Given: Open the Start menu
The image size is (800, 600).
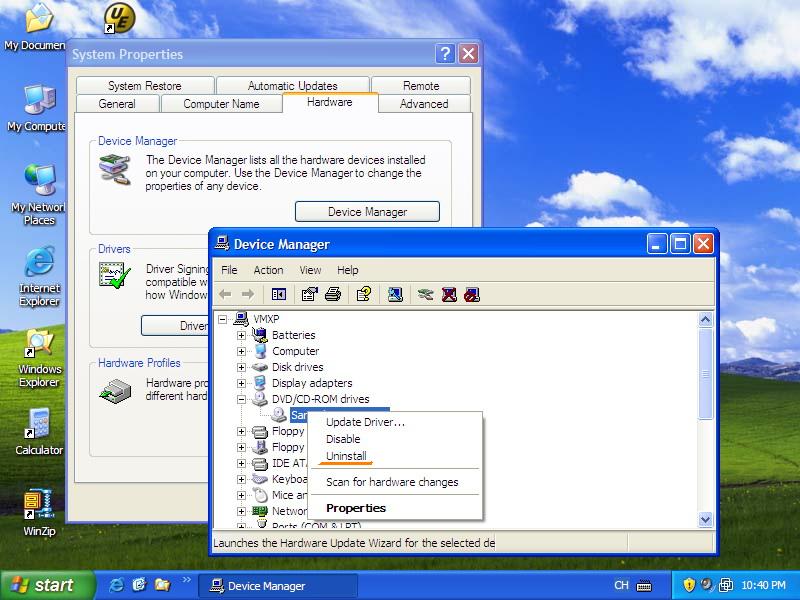Looking at the screenshot, I should click(47, 585).
